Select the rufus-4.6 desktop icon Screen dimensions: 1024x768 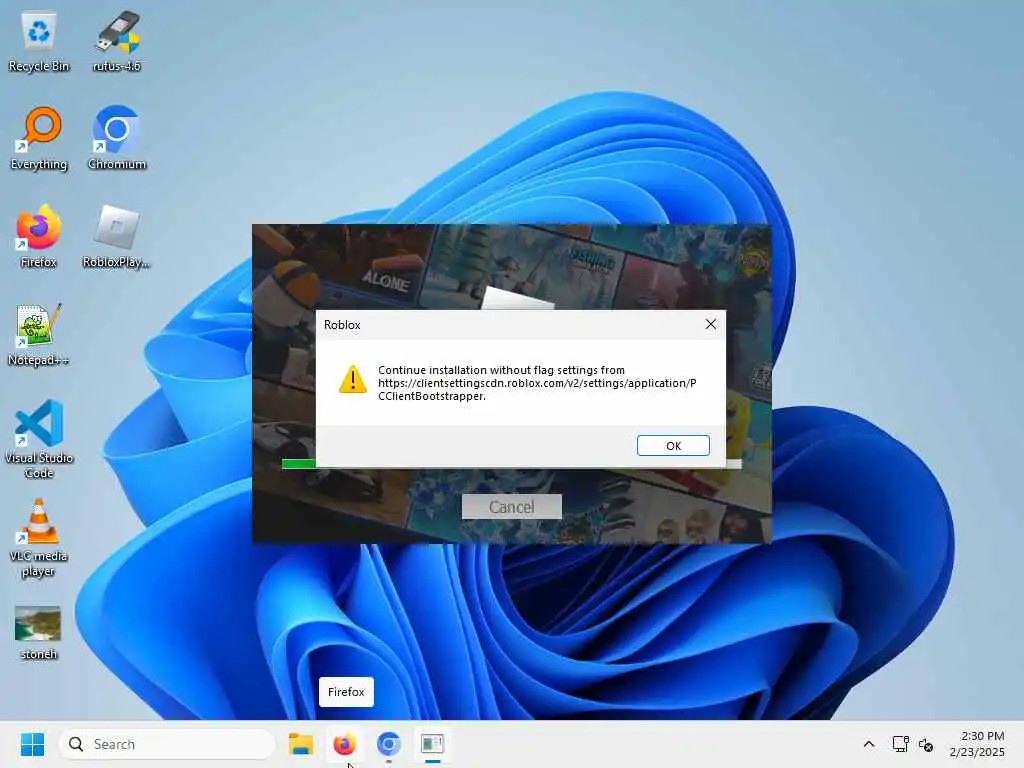click(117, 41)
